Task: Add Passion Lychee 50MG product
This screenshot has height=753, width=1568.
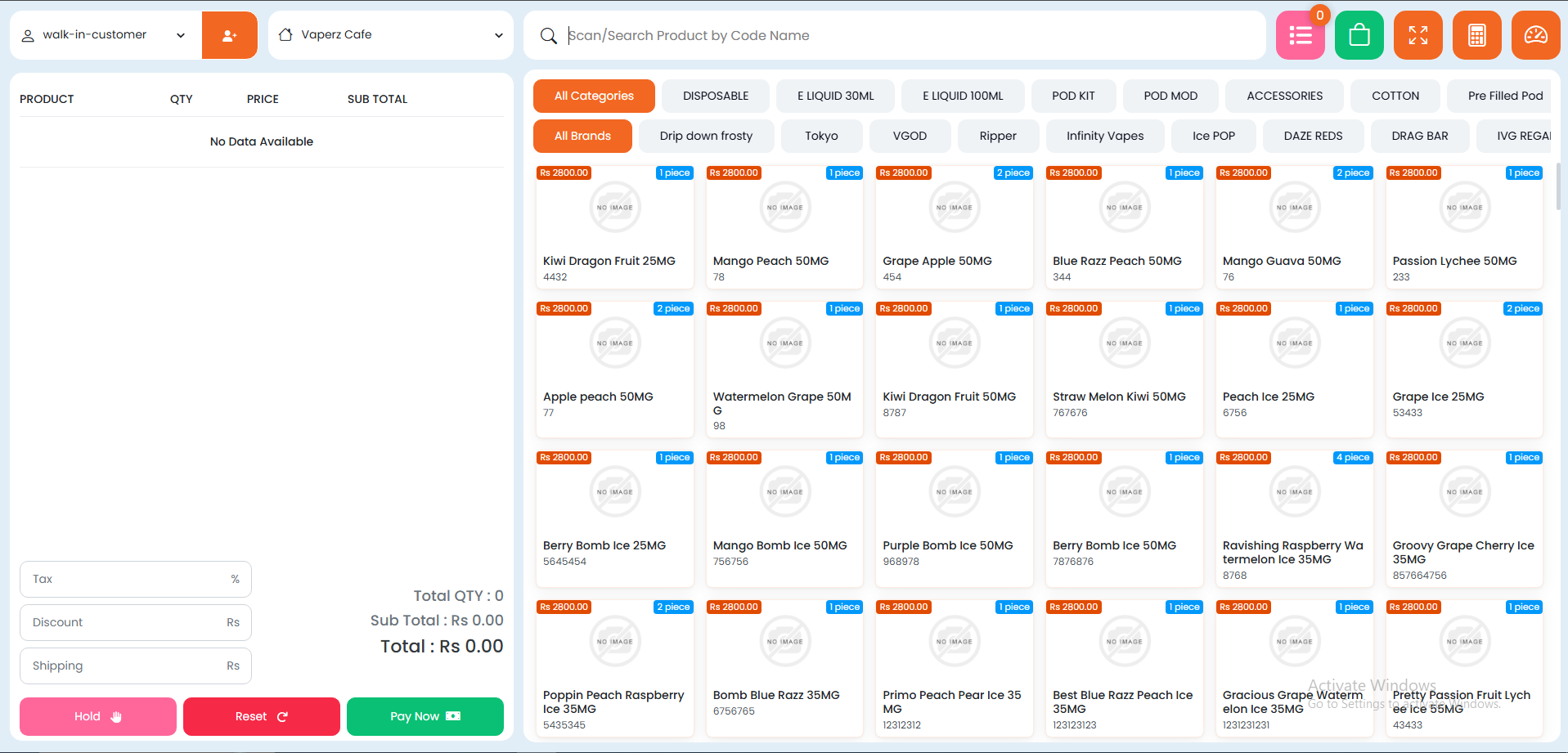Action: click(x=1465, y=227)
